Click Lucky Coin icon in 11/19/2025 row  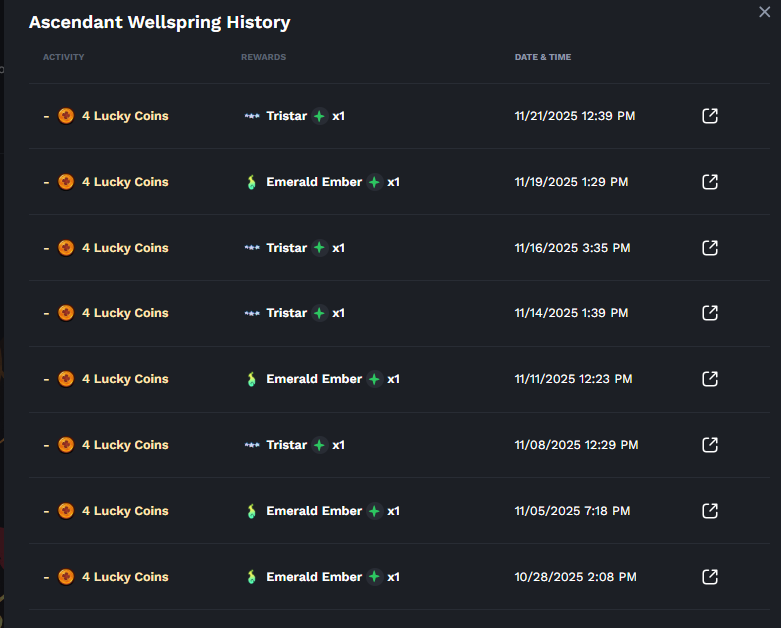[66, 182]
